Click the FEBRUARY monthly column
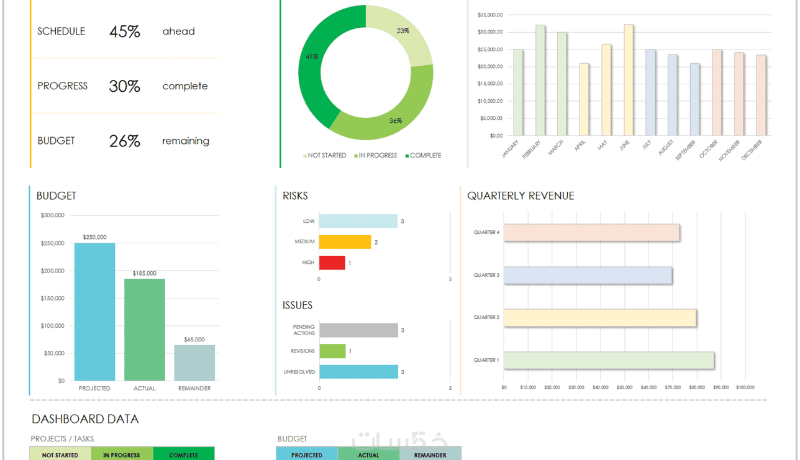Screen dimensions: 800x460 click(x=540, y=80)
